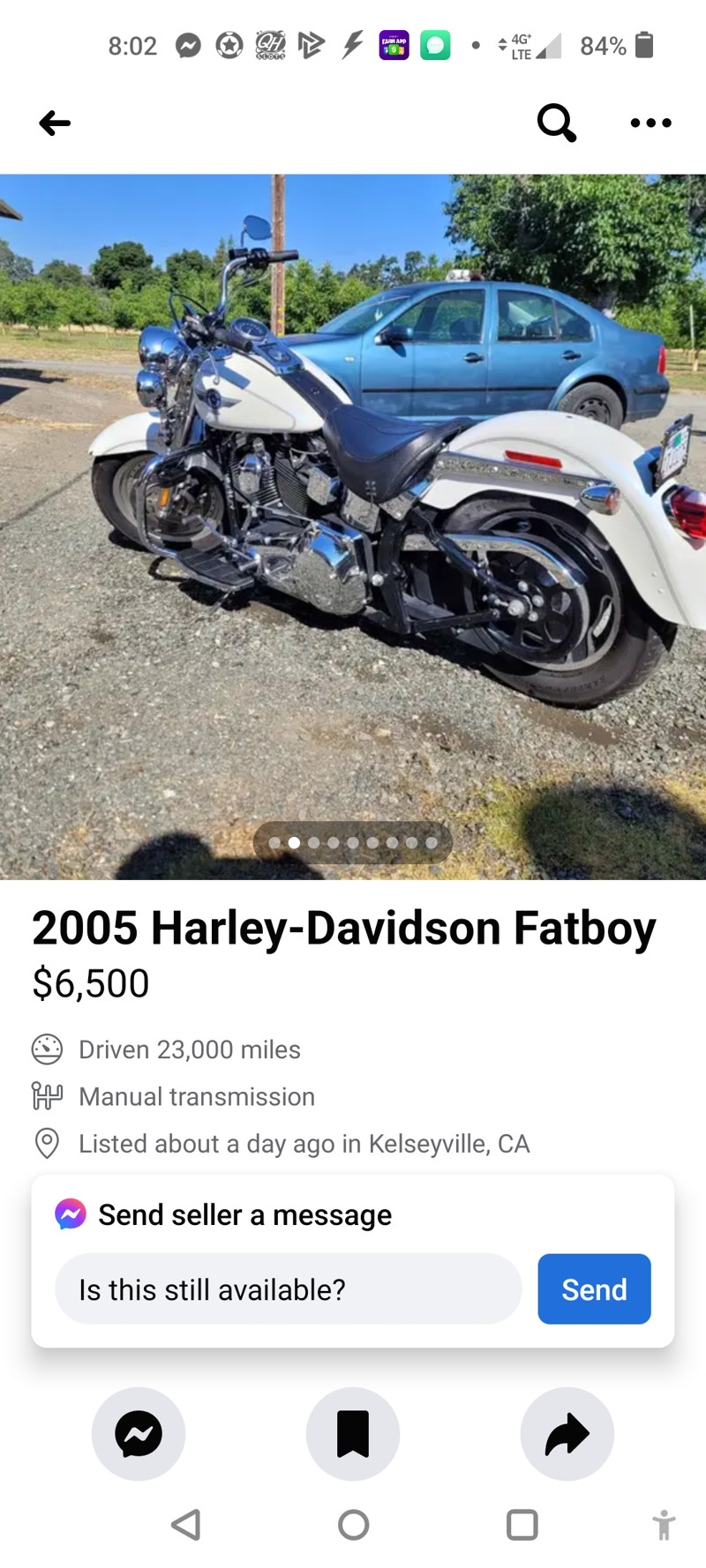The height and width of the screenshot is (1568, 706).
Task: Tap the Messenger notification in status bar
Action: [x=188, y=45]
